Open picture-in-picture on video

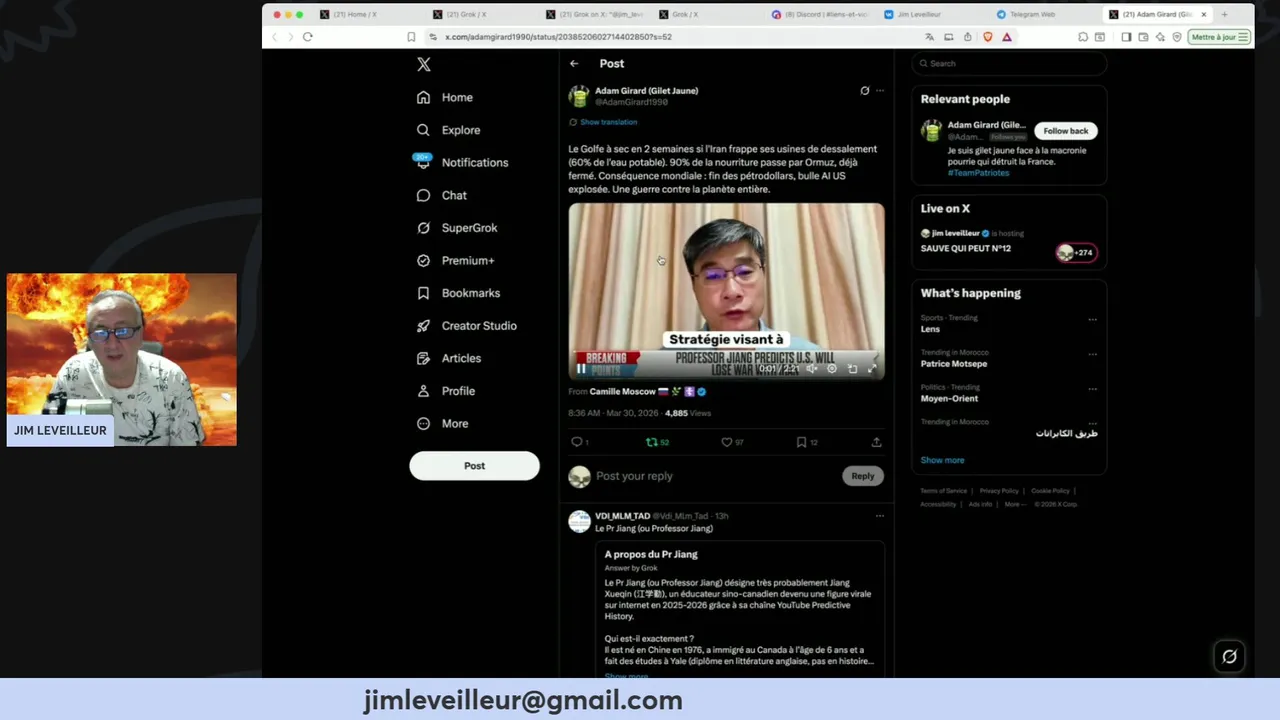[852, 368]
